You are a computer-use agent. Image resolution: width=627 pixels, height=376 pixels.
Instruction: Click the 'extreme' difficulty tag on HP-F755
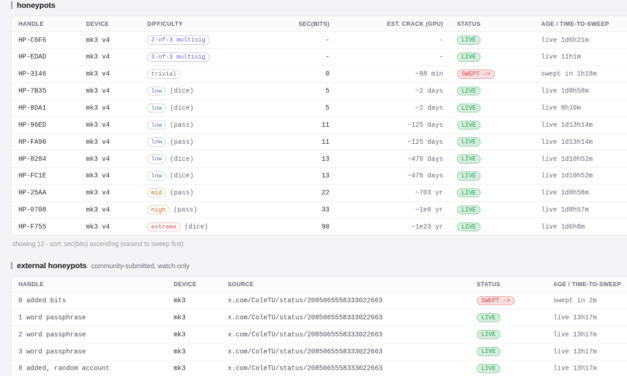click(x=164, y=227)
